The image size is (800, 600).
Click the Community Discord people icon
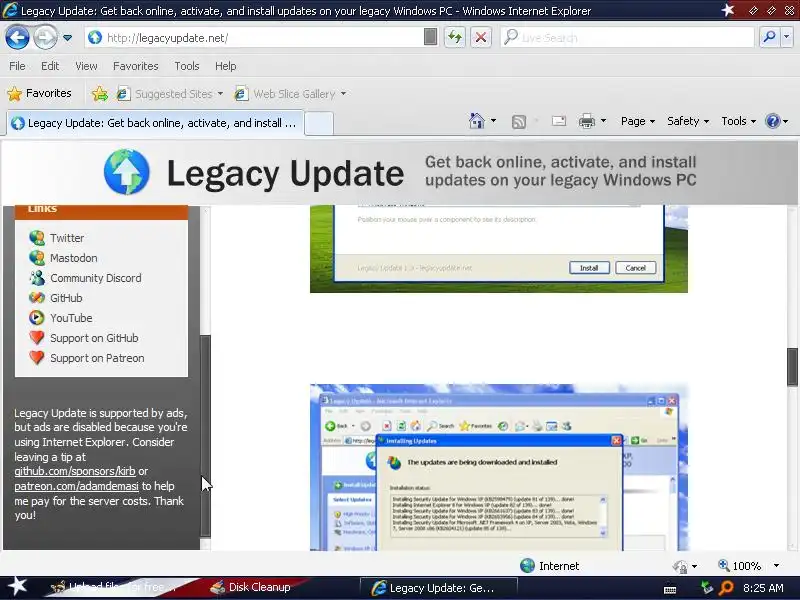point(37,278)
